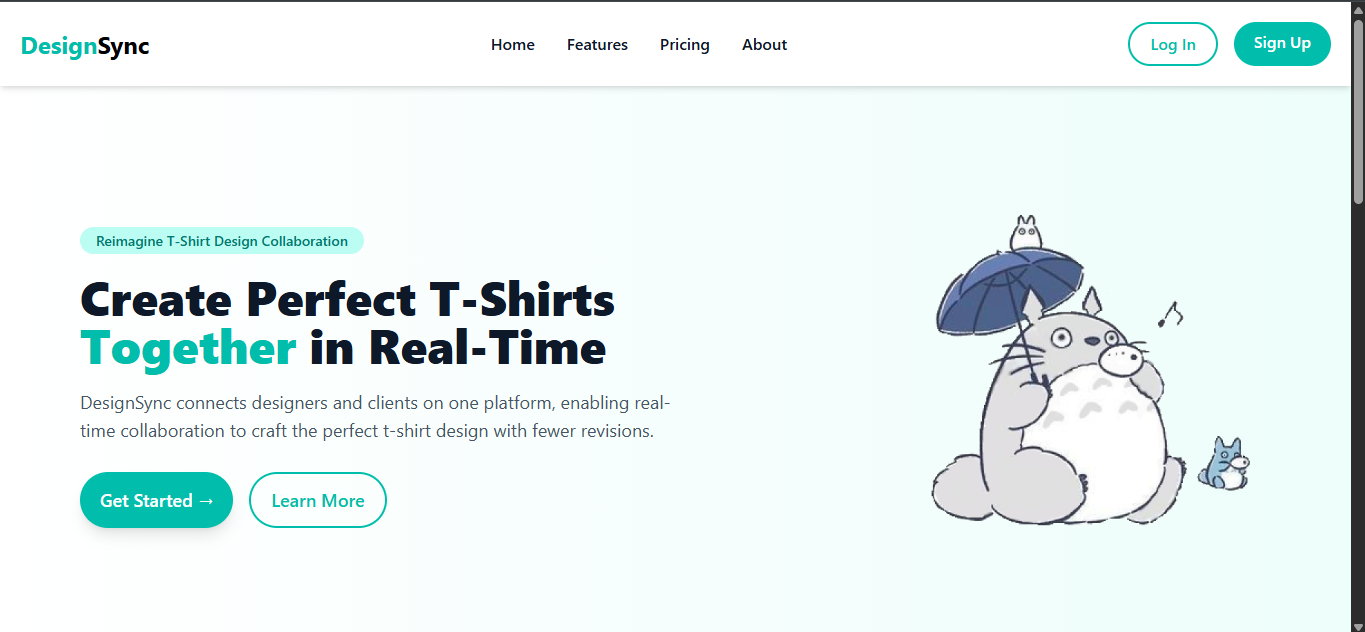Click the Log In button
The width and height of the screenshot is (1365, 632).
click(1173, 44)
